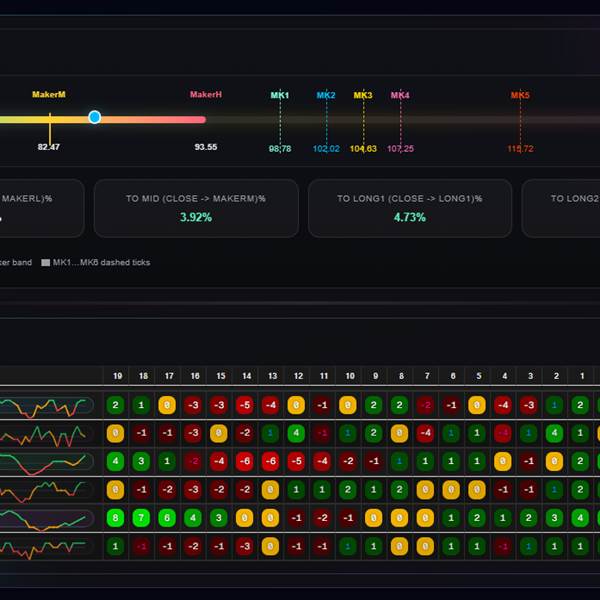The image size is (600, 600).
Task: Open the TO LONG1 (CLOSE -> LONG1)% card
Action: click(x=410, y=208)
